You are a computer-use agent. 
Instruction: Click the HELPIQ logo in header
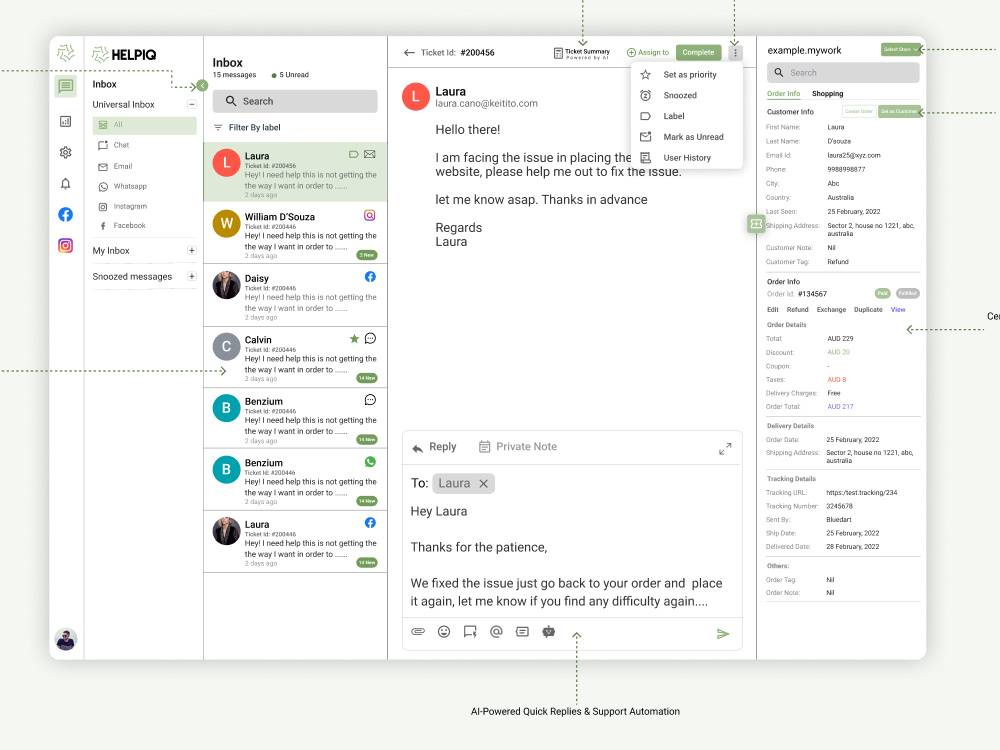[124, 55]
